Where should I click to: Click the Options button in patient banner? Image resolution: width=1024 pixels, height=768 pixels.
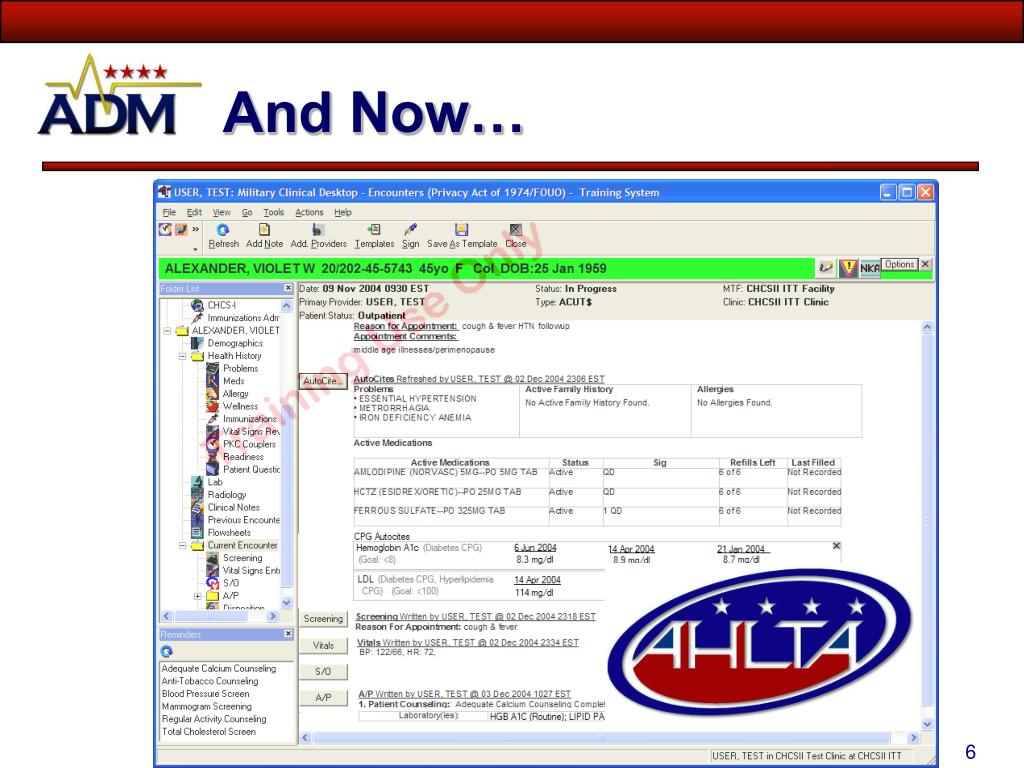[899, 264]
